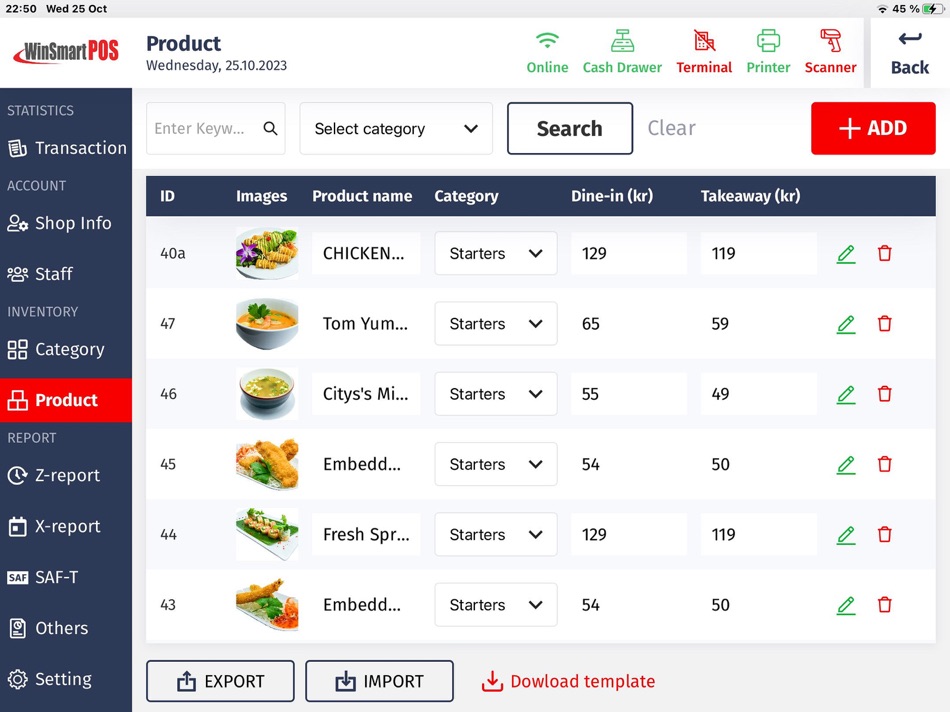Delete product 40a using the trash icon

[x=885, y=253]
